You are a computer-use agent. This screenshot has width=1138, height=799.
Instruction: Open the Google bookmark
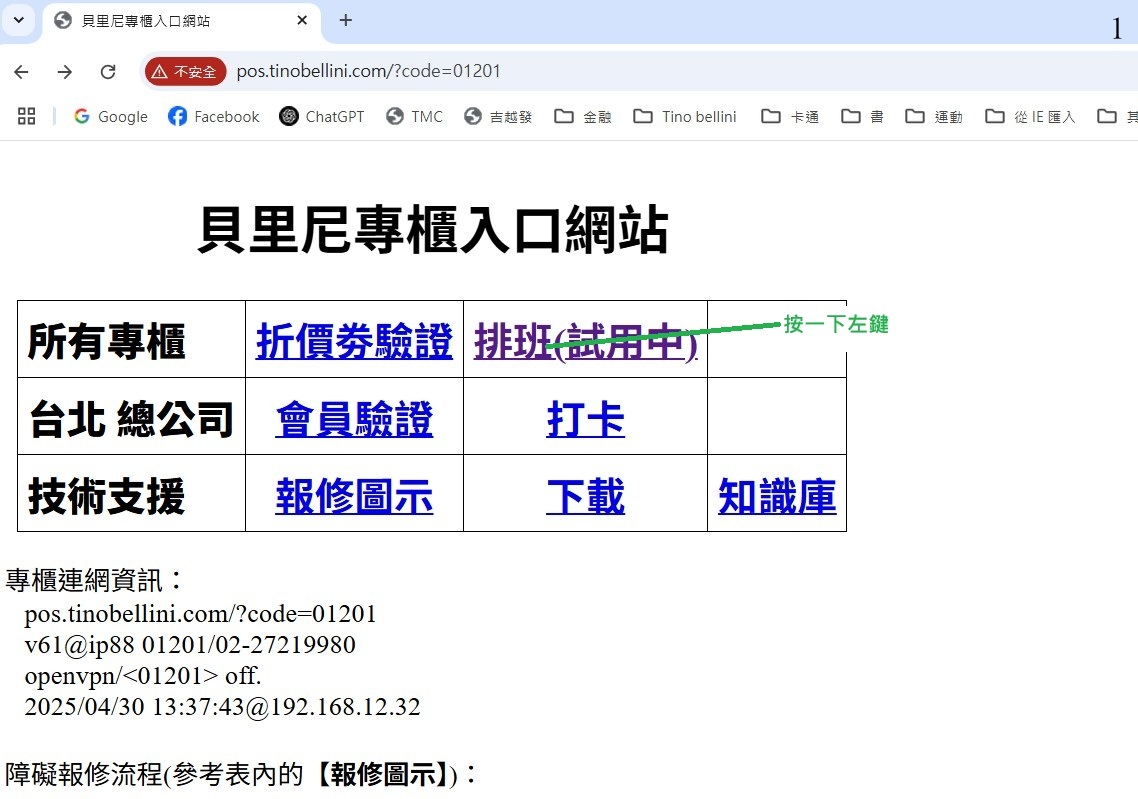click(x=110, y=117)
